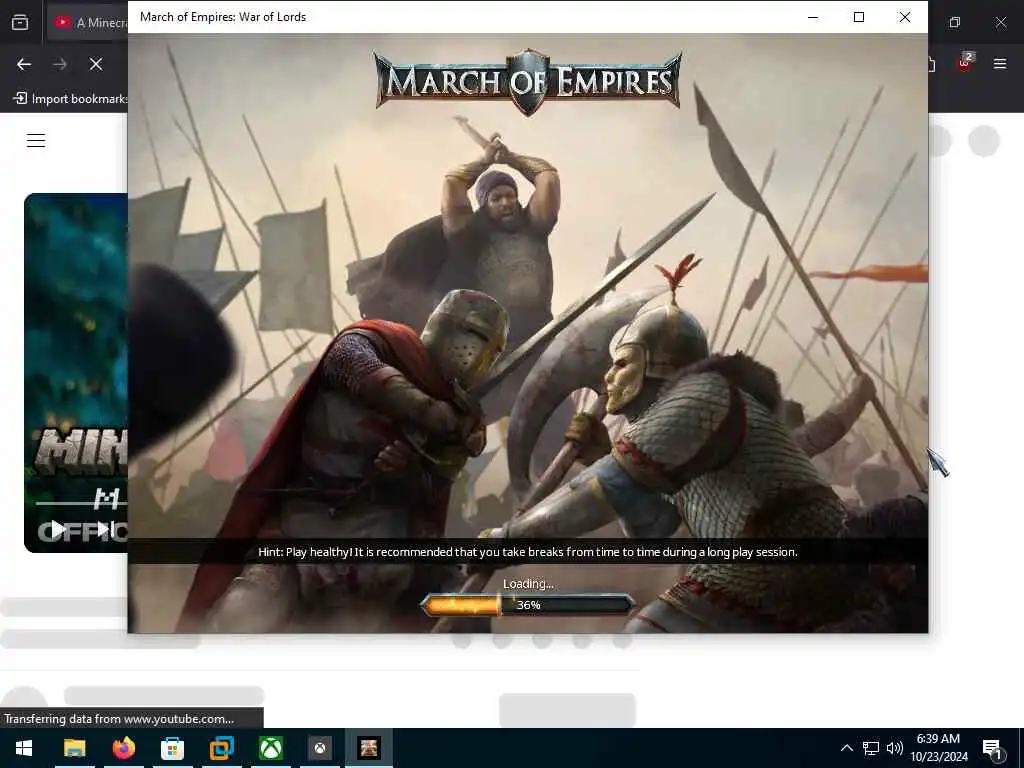Open the Windows Start menu
This screenshot has height=768, width=1024.
click(24, 748)
